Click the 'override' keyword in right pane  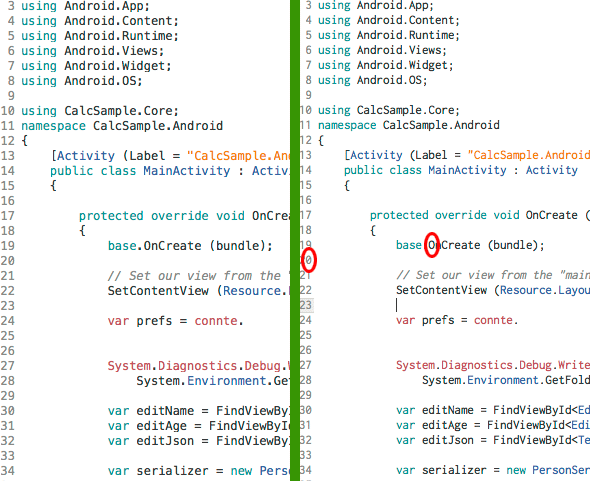(461, 215)
